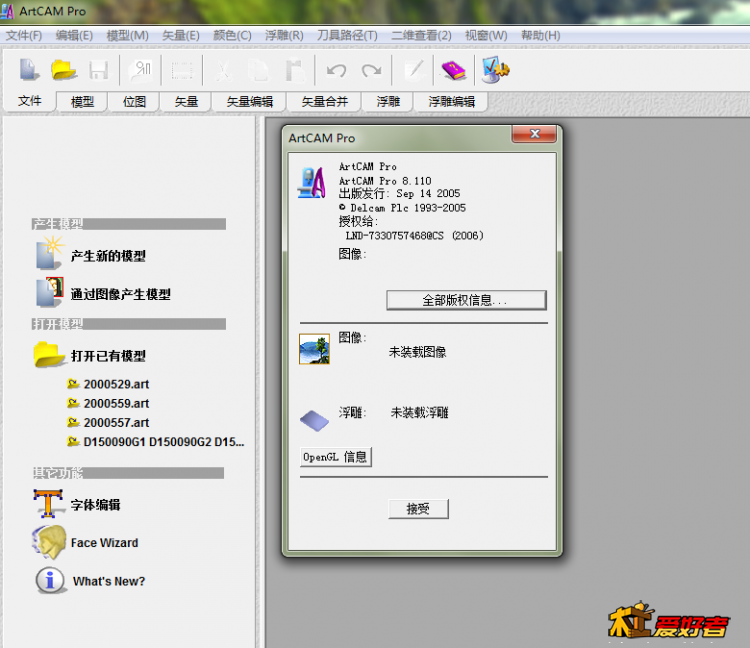Click the OpenGL 信息 button
This screenshot has height=648, width=750.
click(x=335, y=457)
